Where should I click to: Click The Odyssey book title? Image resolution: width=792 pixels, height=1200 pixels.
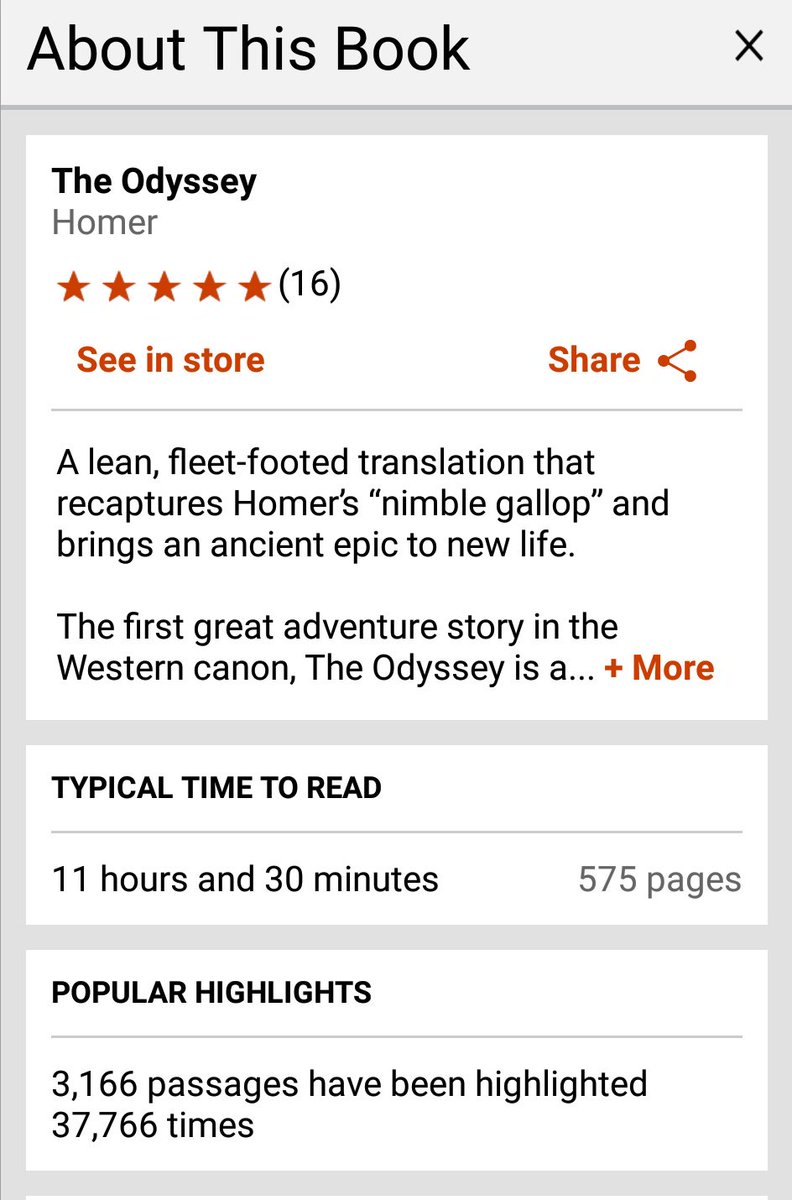(154, 181)
